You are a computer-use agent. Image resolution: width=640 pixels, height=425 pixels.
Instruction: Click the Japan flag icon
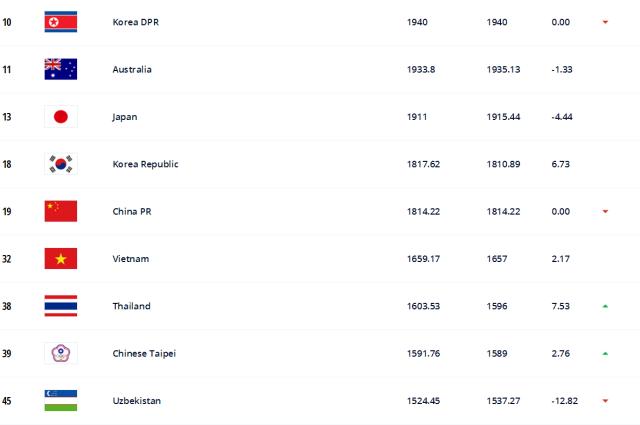[60, 117]
